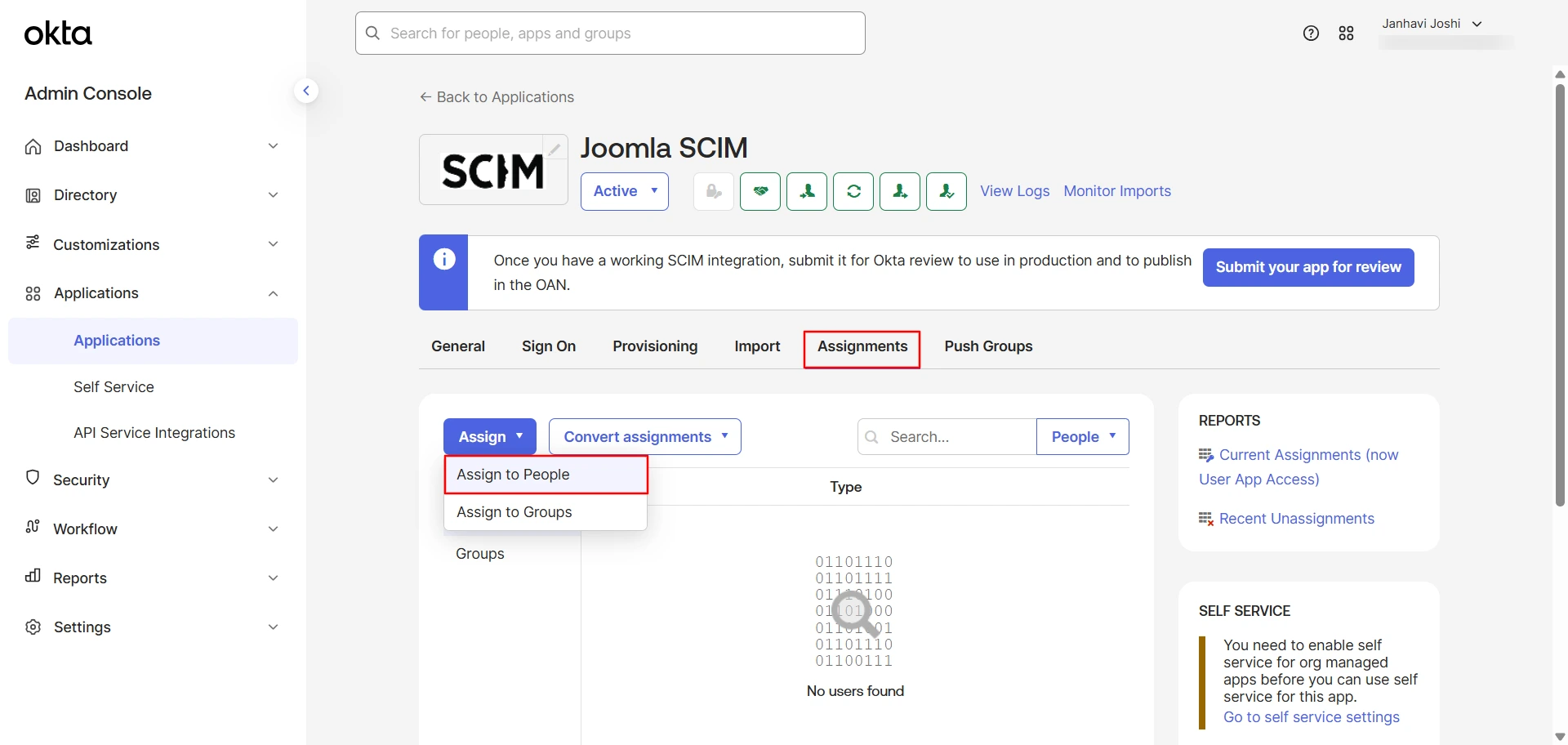Expand the Settings menu chevron
1568x745 pixels.
(274, 627)
